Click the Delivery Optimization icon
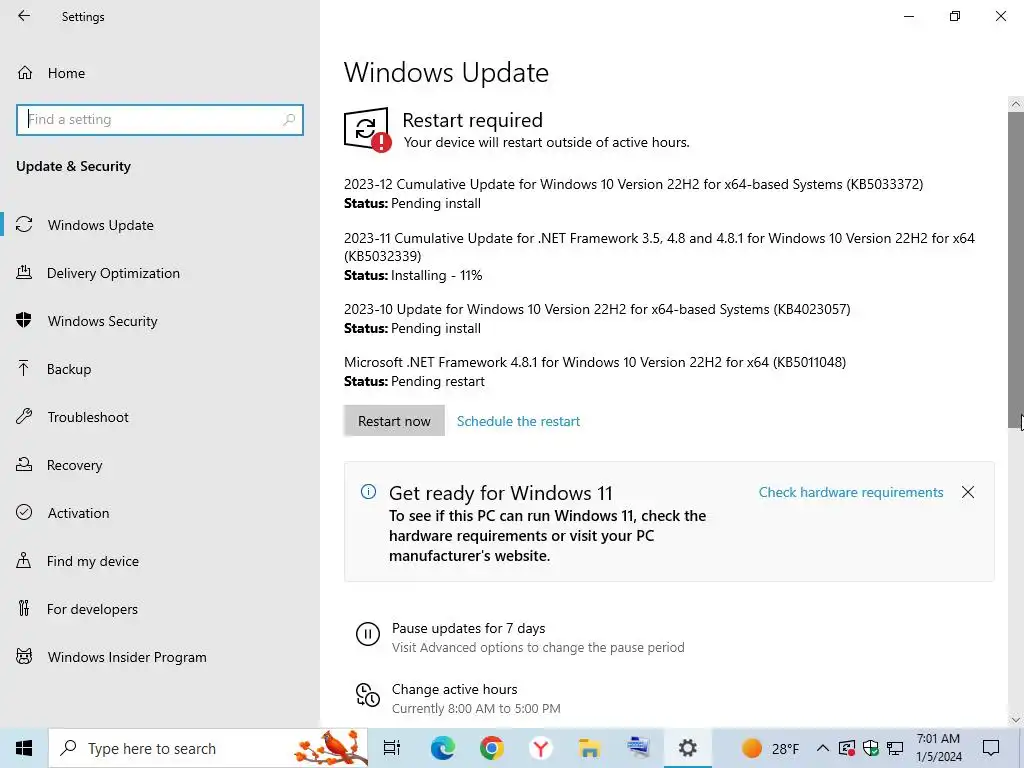The width and height of the screenshot is (1024, 768). pyautogui.click(x=24, y=272)
